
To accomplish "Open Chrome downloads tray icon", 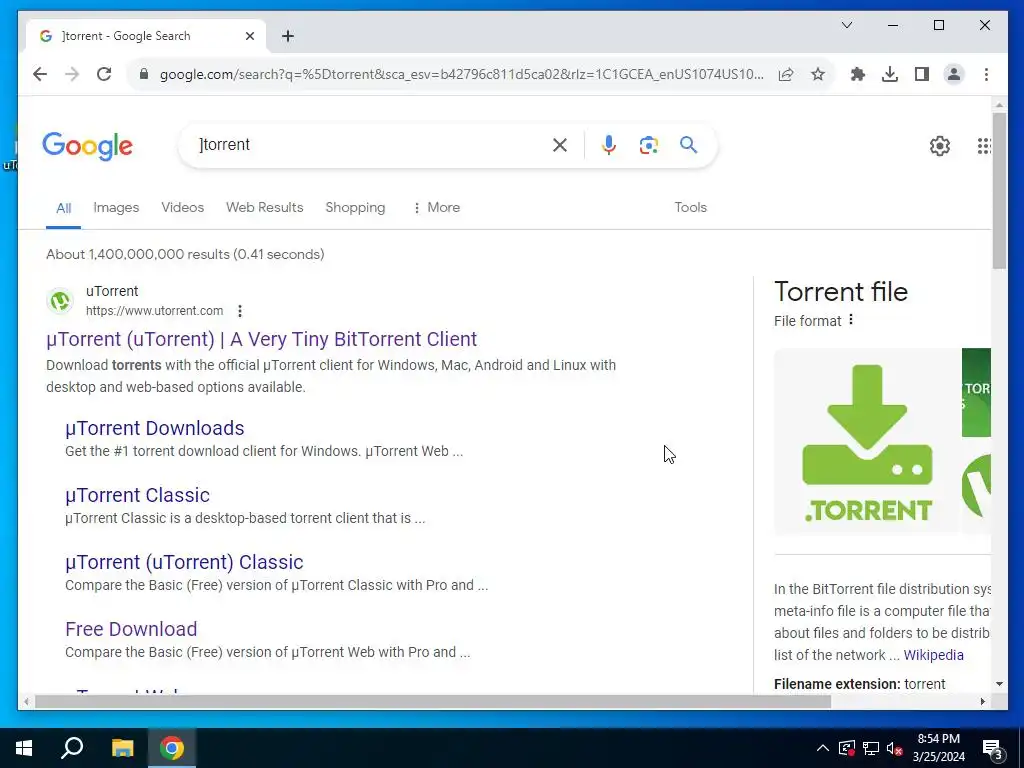I will (889, 74).
